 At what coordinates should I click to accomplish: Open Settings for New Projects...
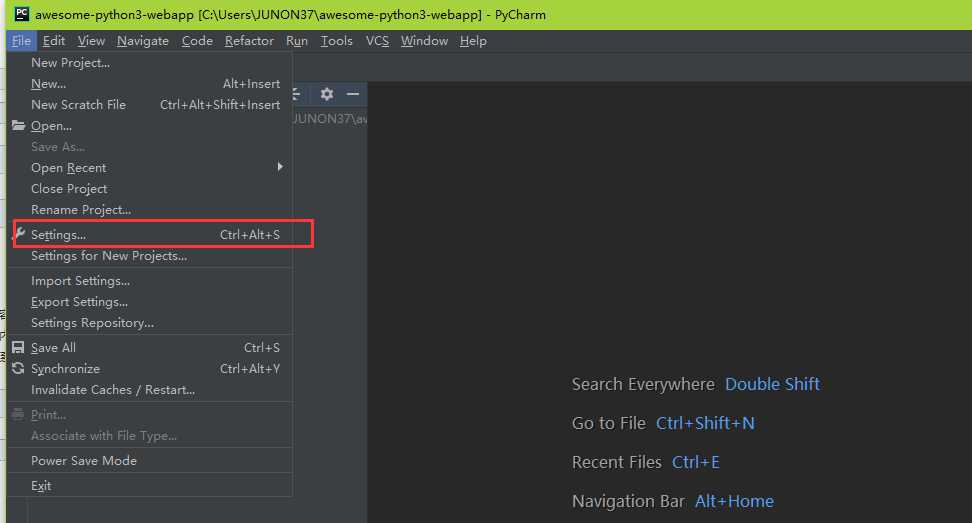pyautogui.click(x=150, y=255)
